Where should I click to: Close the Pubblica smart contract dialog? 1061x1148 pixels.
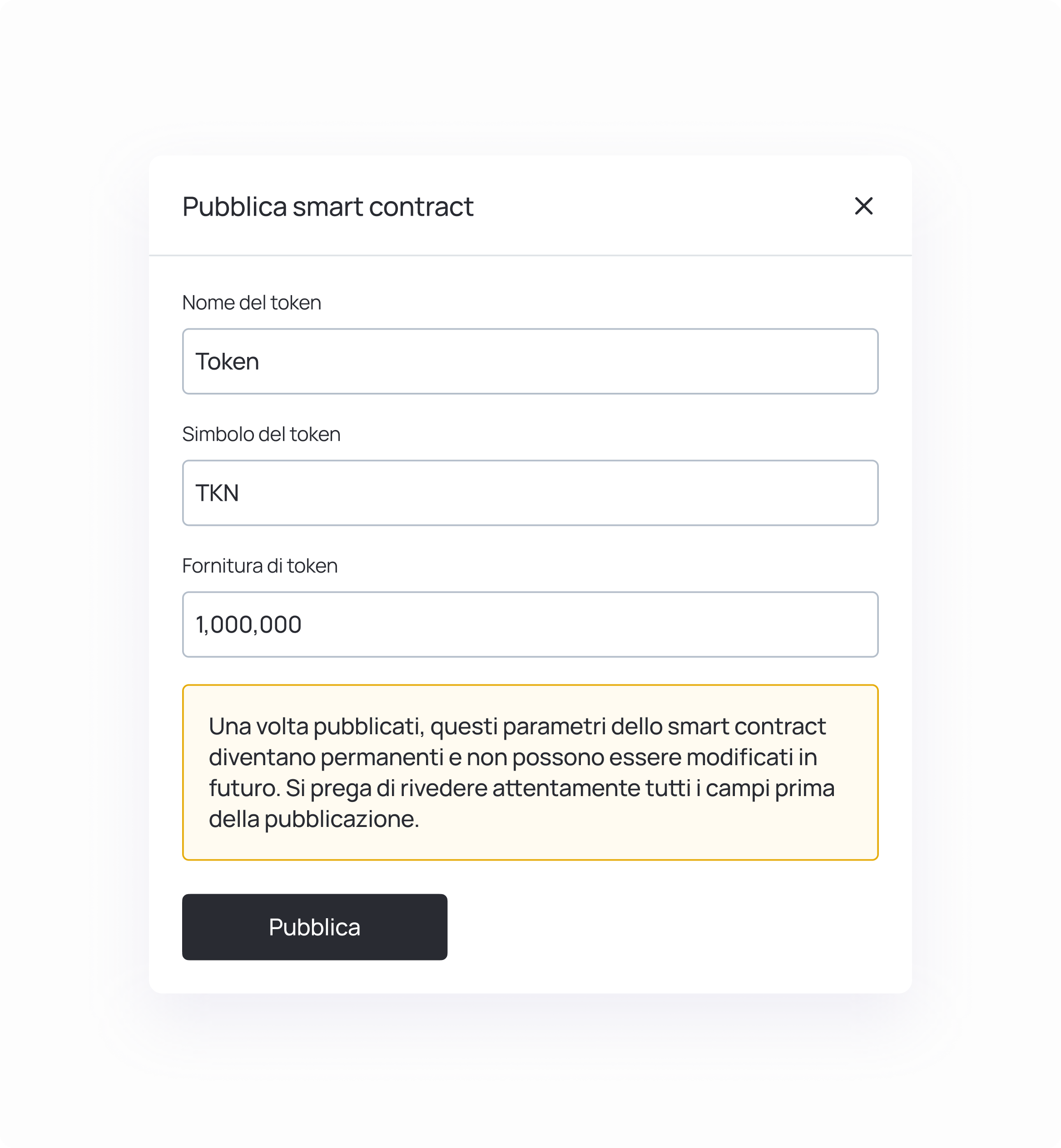click(x=864, y=207)
